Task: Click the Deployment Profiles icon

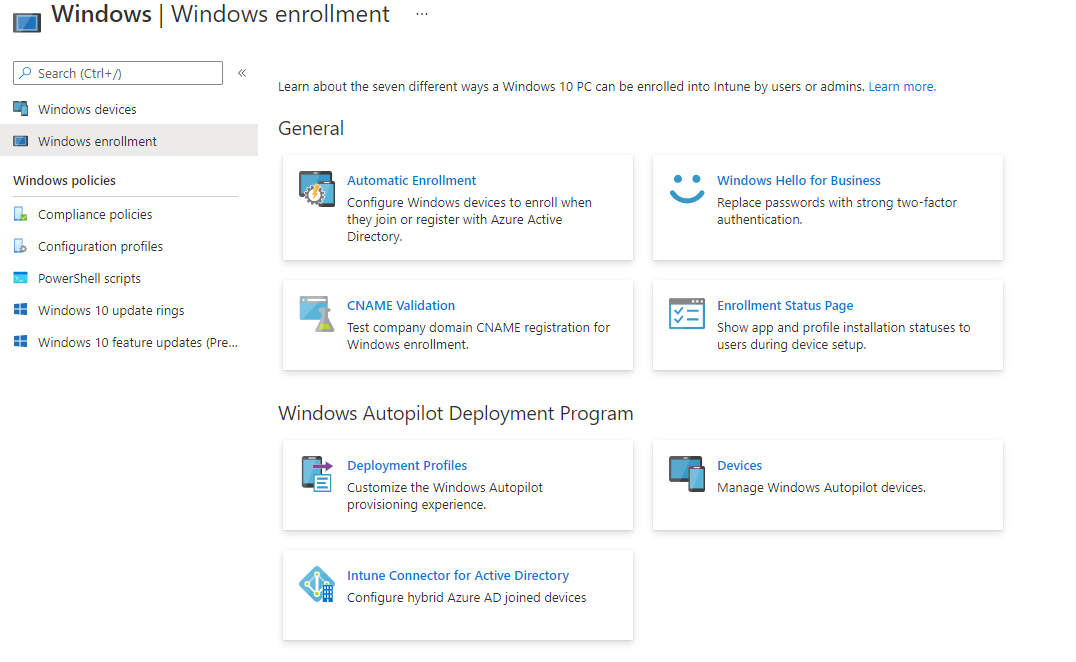Action: click(317, 474)
